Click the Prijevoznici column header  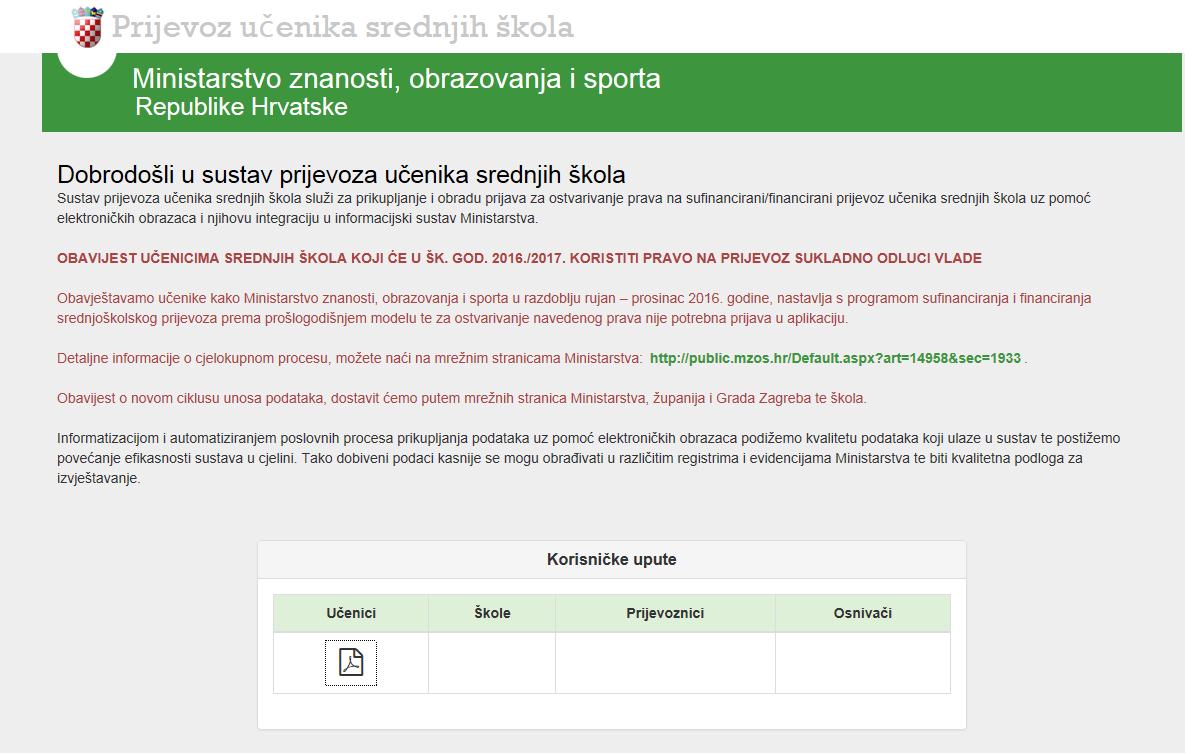click(665, 613)
